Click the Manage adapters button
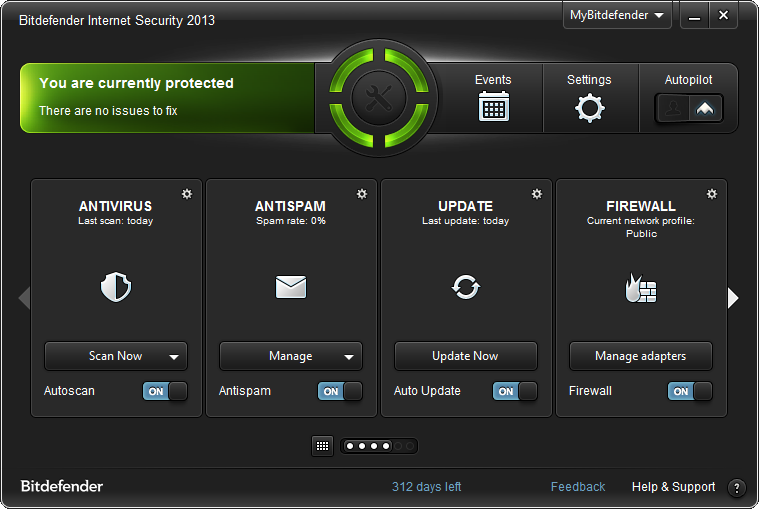 pyautogui.click(x=641, y=356)
